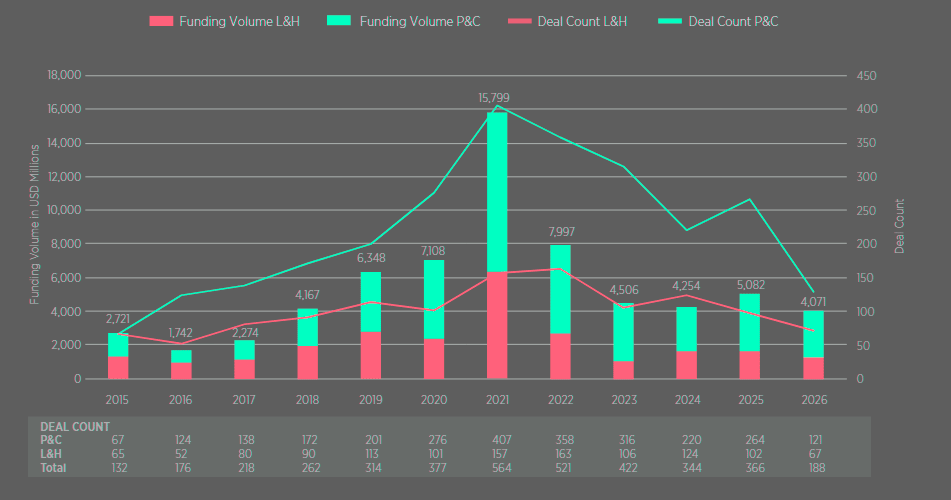The image size is (951, 500).
Task: Click the 2016 x-axis label
Action: click(x=180, y=400)
